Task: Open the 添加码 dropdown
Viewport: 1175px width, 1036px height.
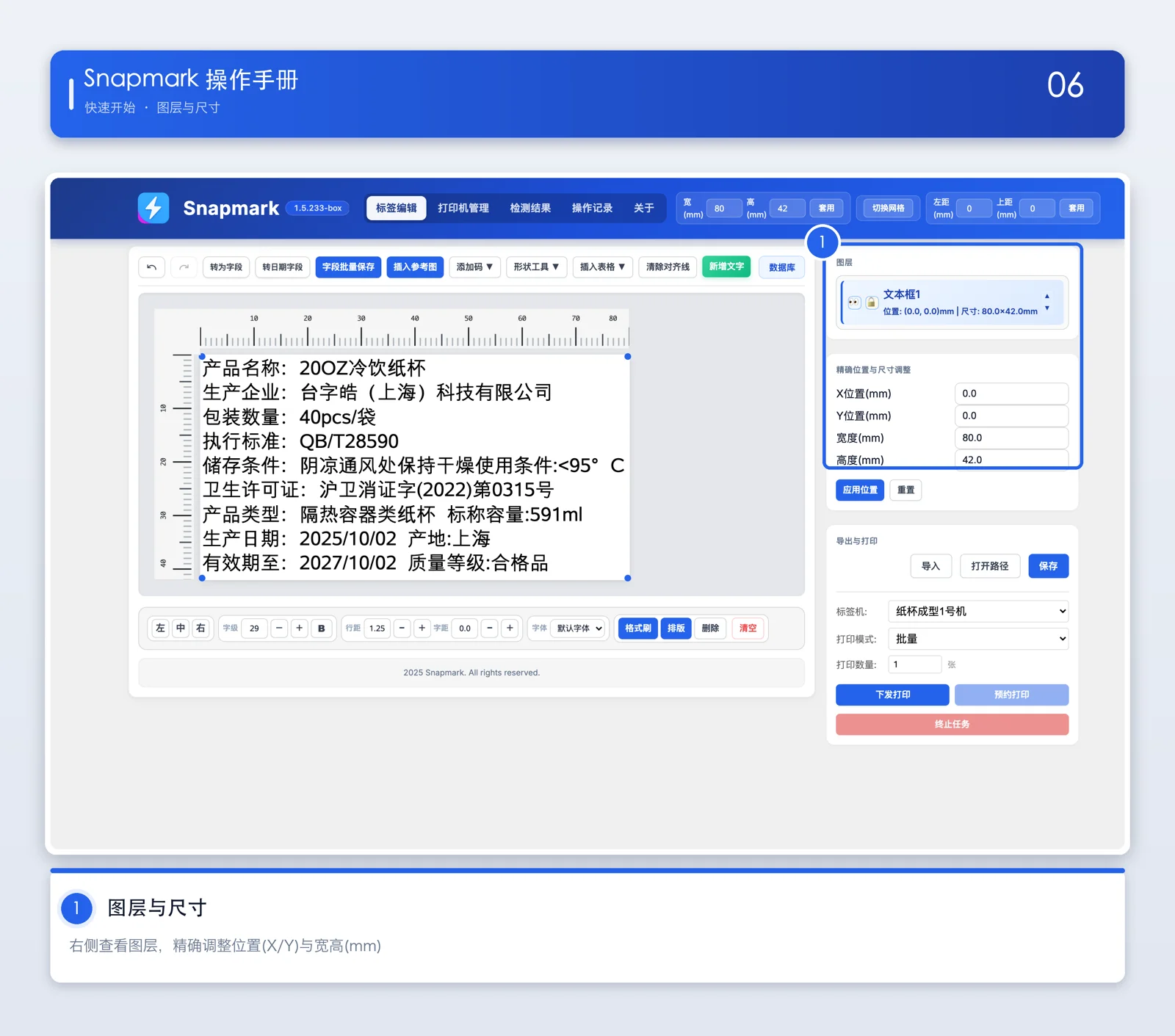Action: [x=474, y=267]
